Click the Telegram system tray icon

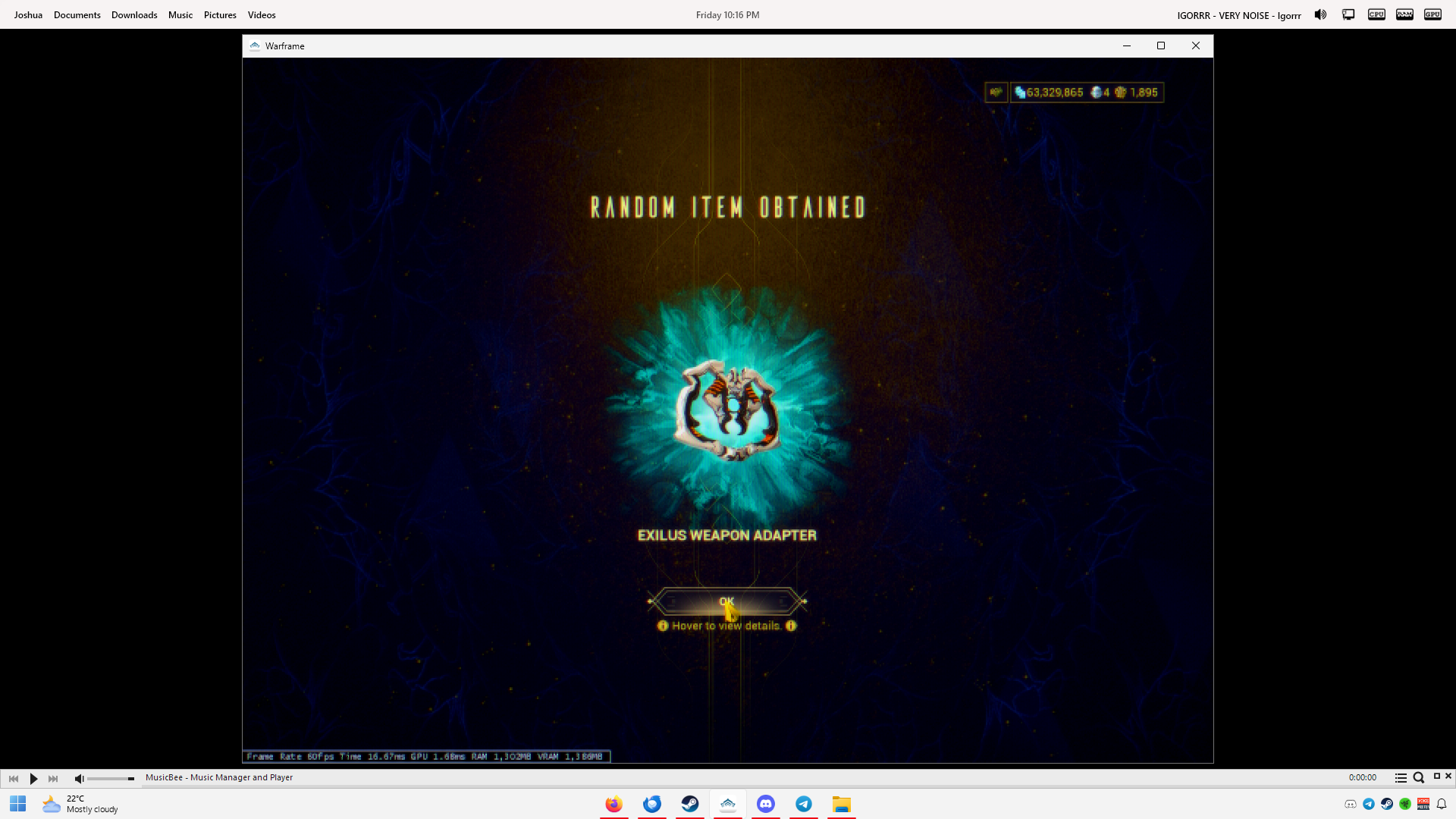(x=1369, y=804)
